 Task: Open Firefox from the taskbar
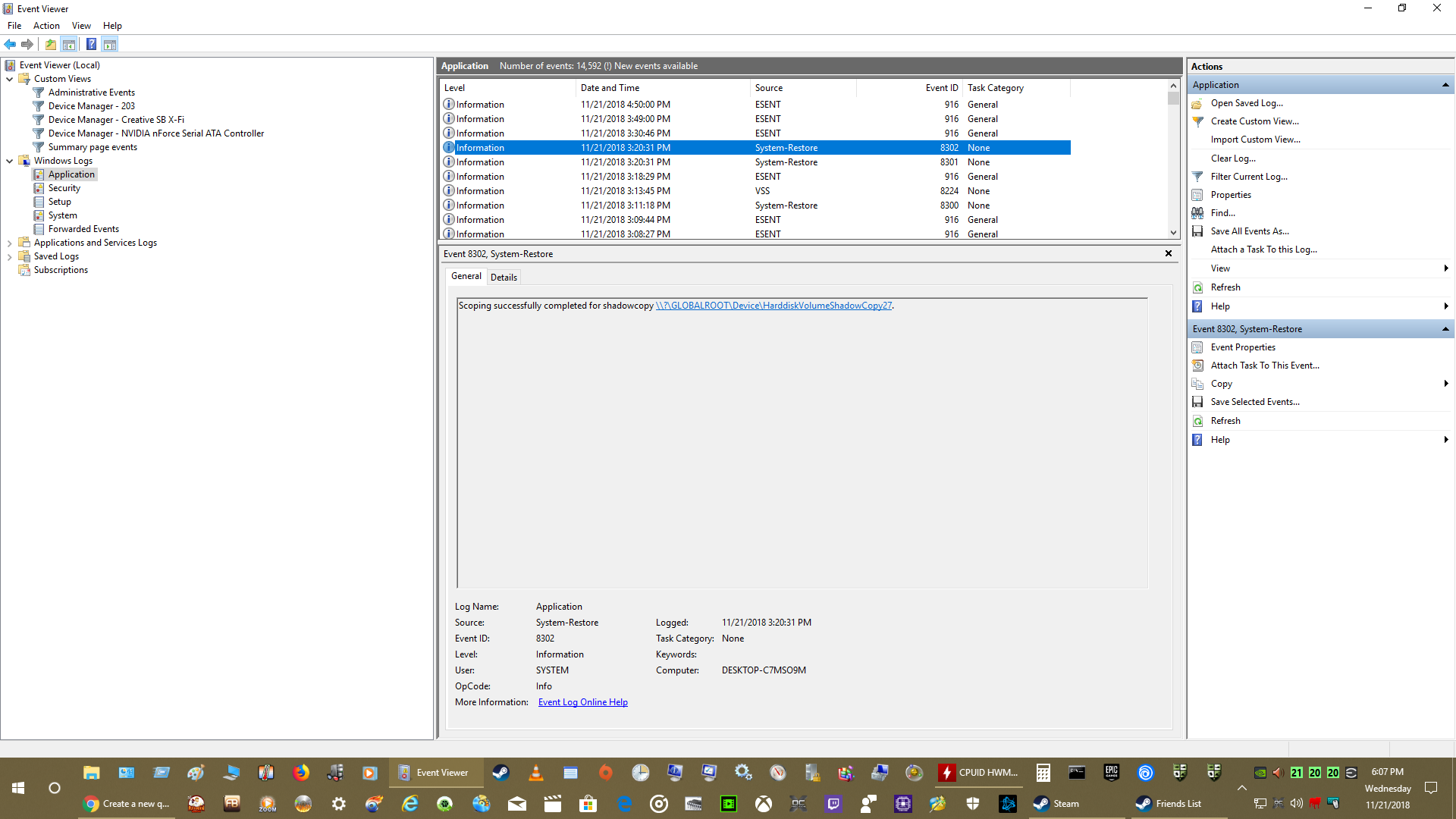301,773
